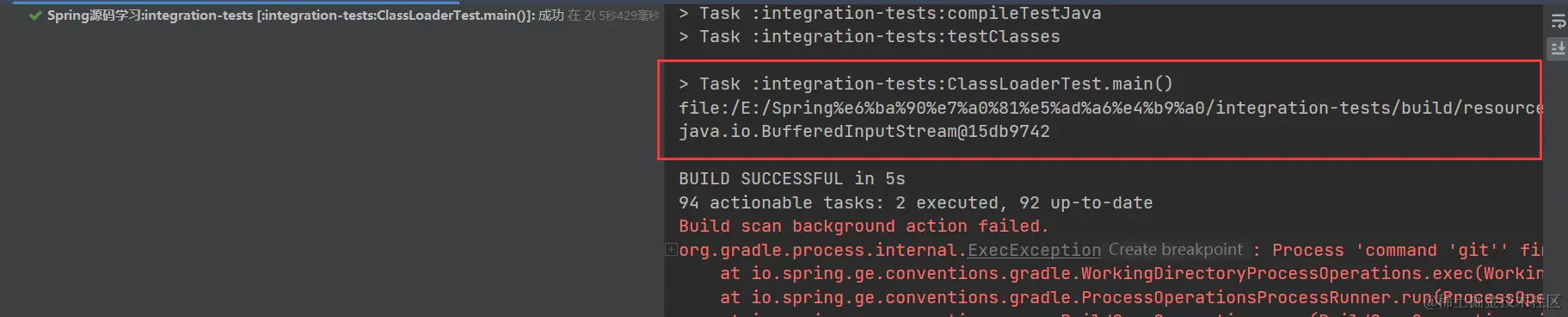This screenshot has width=1568, height=317.
Task: Click the WorkingDirectoryProcessOperations.exec stack frame
Action: point(1131,273)
